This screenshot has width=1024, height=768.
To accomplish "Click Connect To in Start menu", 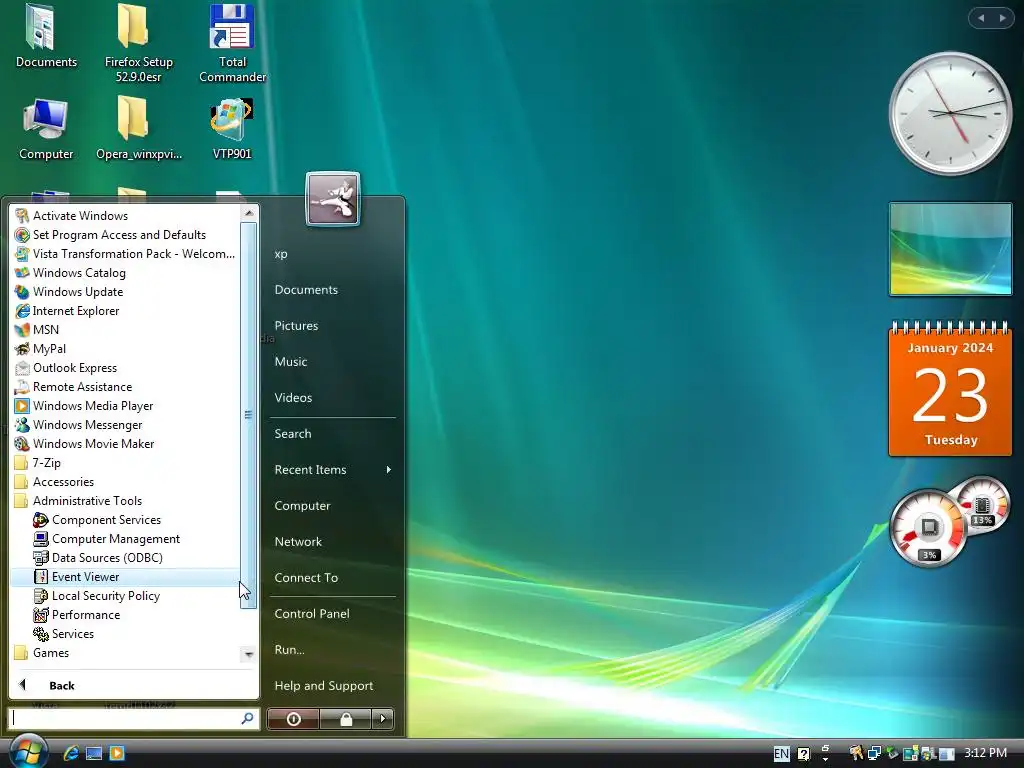I will click(306, 578).
